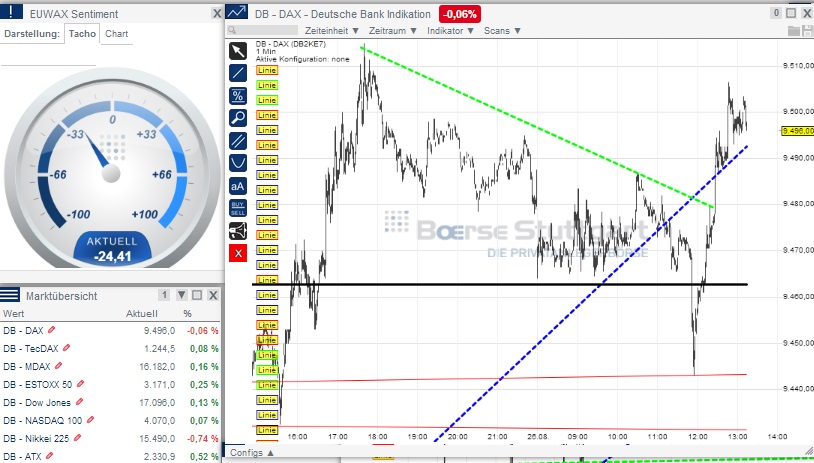The image size is (814, 463).
Task: Select the DB - Dow Jones row
Action: coord(111,402)
